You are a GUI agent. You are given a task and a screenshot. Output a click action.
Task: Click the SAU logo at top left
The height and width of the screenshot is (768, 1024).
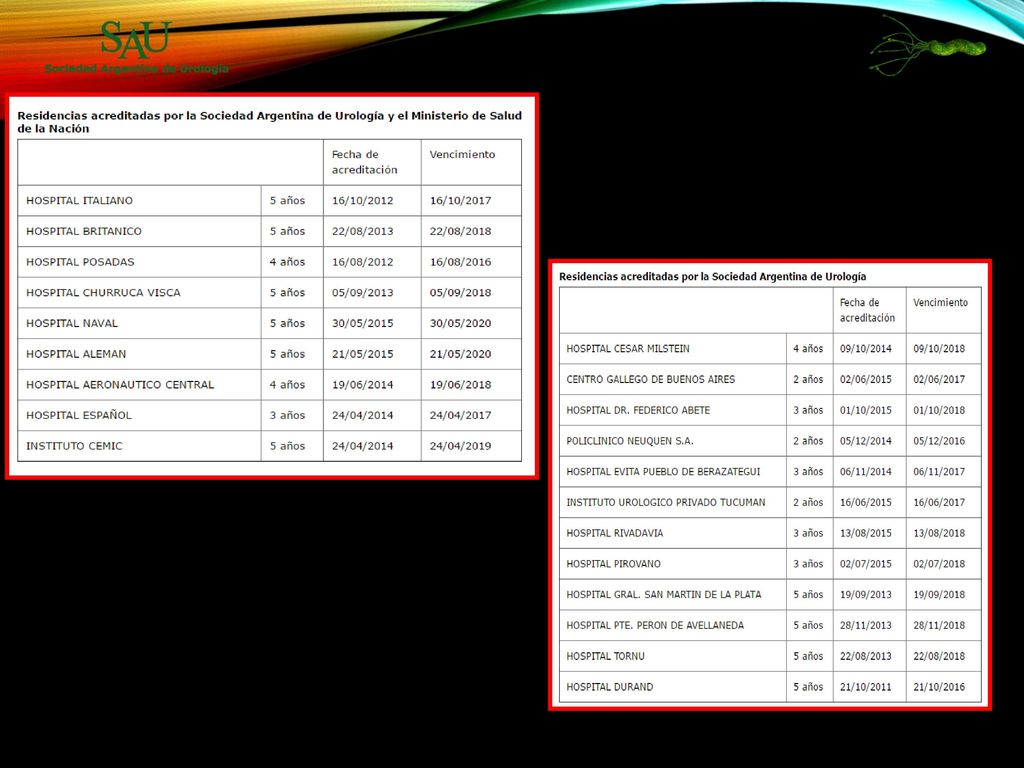136,39
